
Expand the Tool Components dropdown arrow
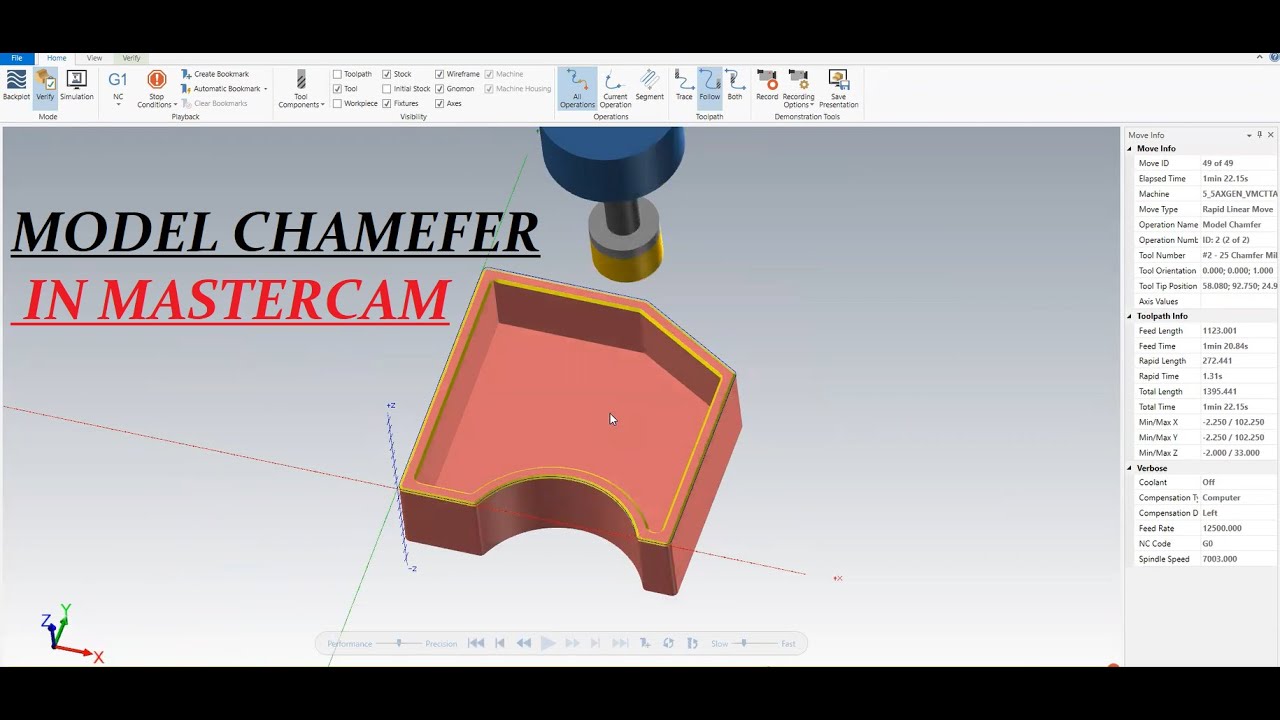click(x=323, y=105)
